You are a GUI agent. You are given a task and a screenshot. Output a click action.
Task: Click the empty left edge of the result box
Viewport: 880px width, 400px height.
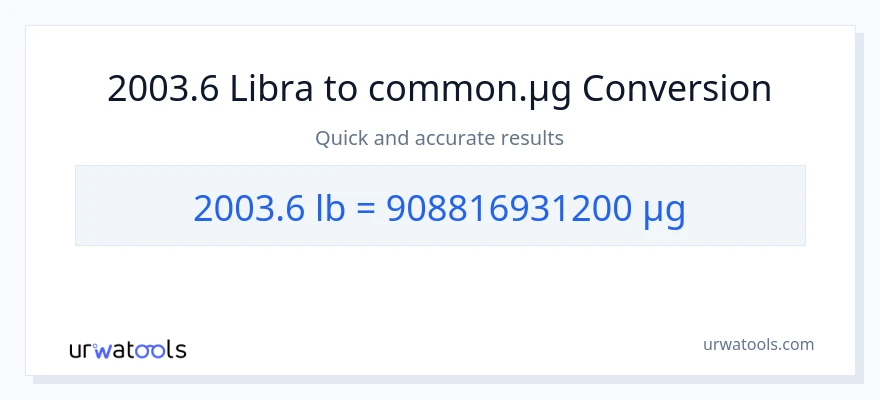(110, 206)
